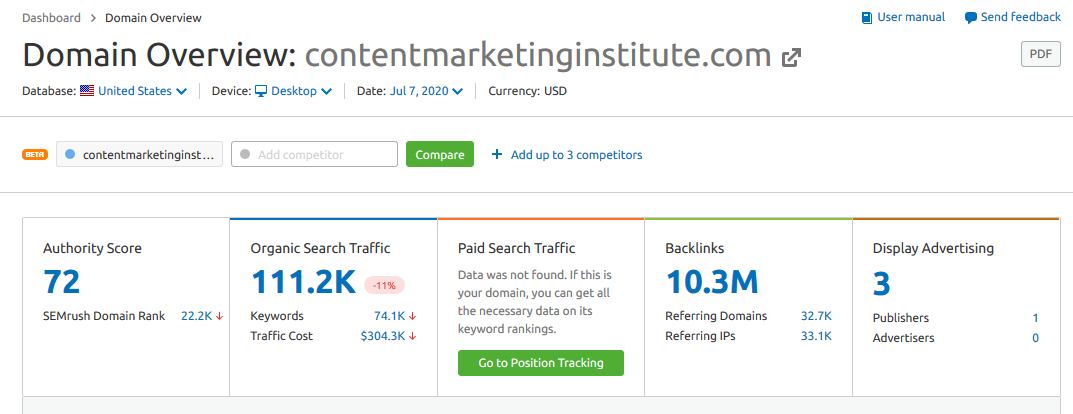Screen dimensions: 1073x414
Task: Click the United States flag icon
Action: point(87,91)
